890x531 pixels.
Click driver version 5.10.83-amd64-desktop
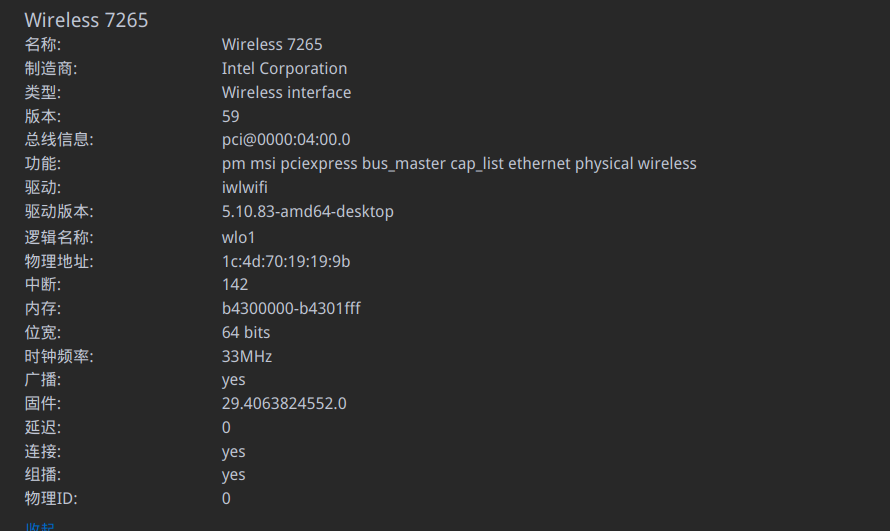(307, 212)
